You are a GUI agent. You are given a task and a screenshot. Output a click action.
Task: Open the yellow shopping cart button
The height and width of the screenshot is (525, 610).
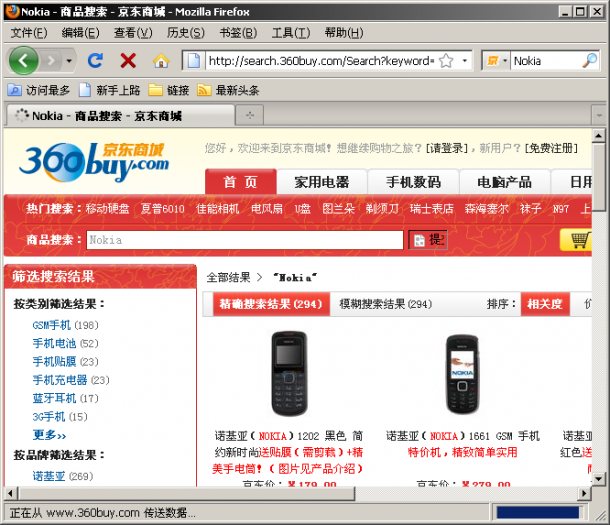576,240
